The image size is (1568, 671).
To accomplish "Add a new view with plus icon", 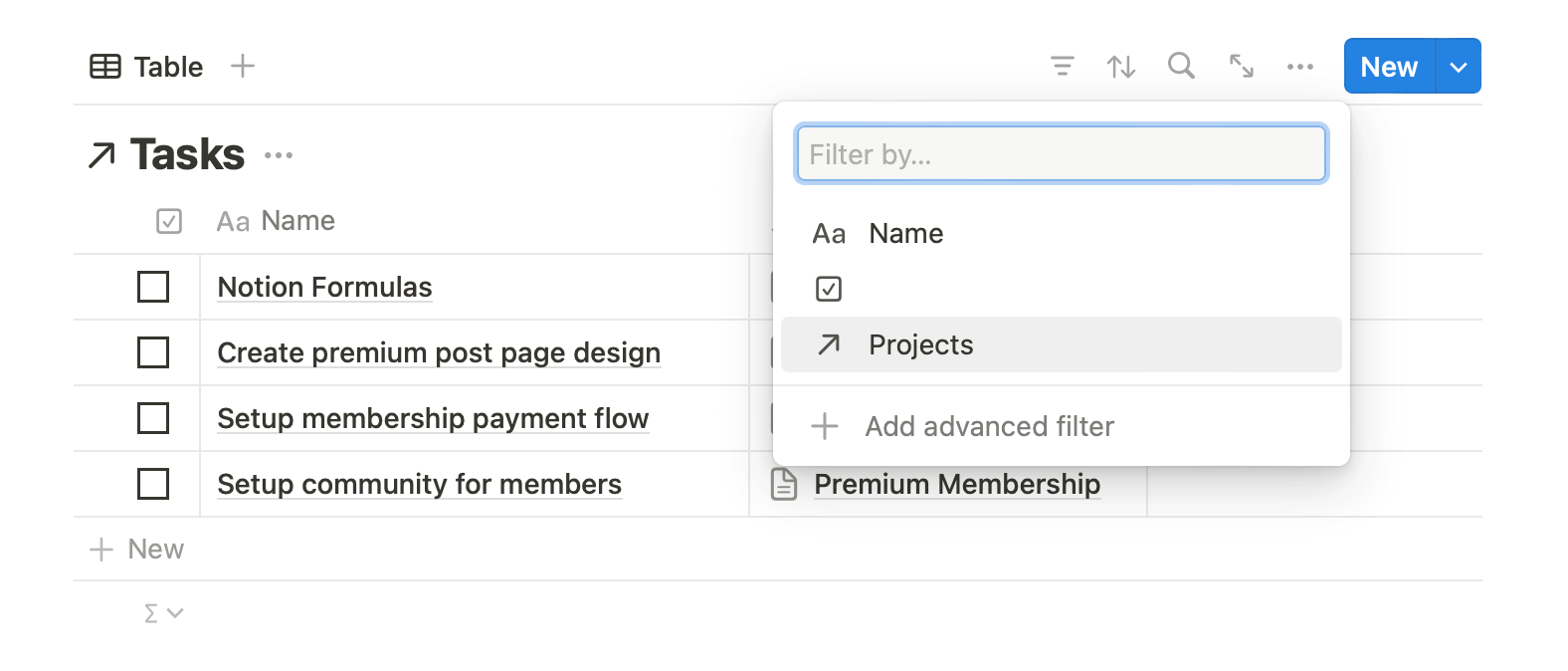I will tap(243, 67).
